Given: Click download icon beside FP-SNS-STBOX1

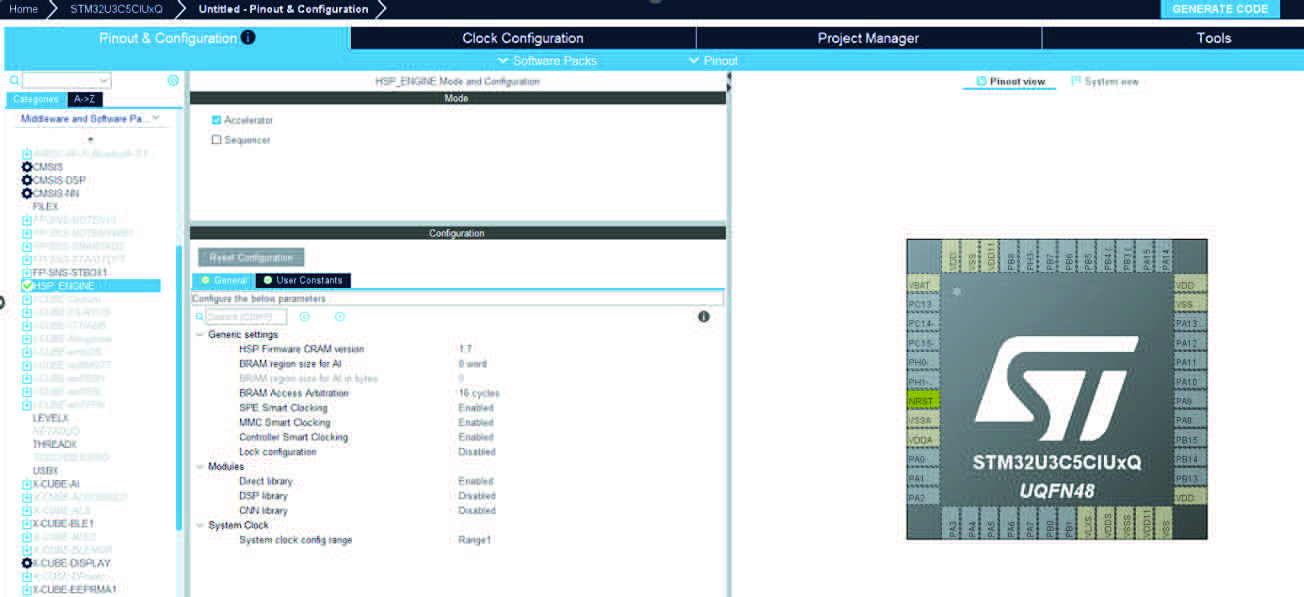Looking at the screenshot, I should pyautogui.click(x=27, y=272).
